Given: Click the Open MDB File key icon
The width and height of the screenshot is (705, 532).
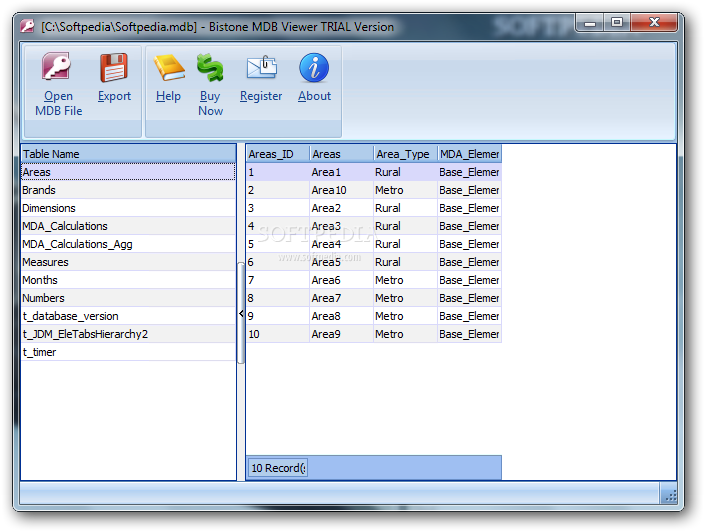Looking at the screenshot, I should (x=56, y=67).
